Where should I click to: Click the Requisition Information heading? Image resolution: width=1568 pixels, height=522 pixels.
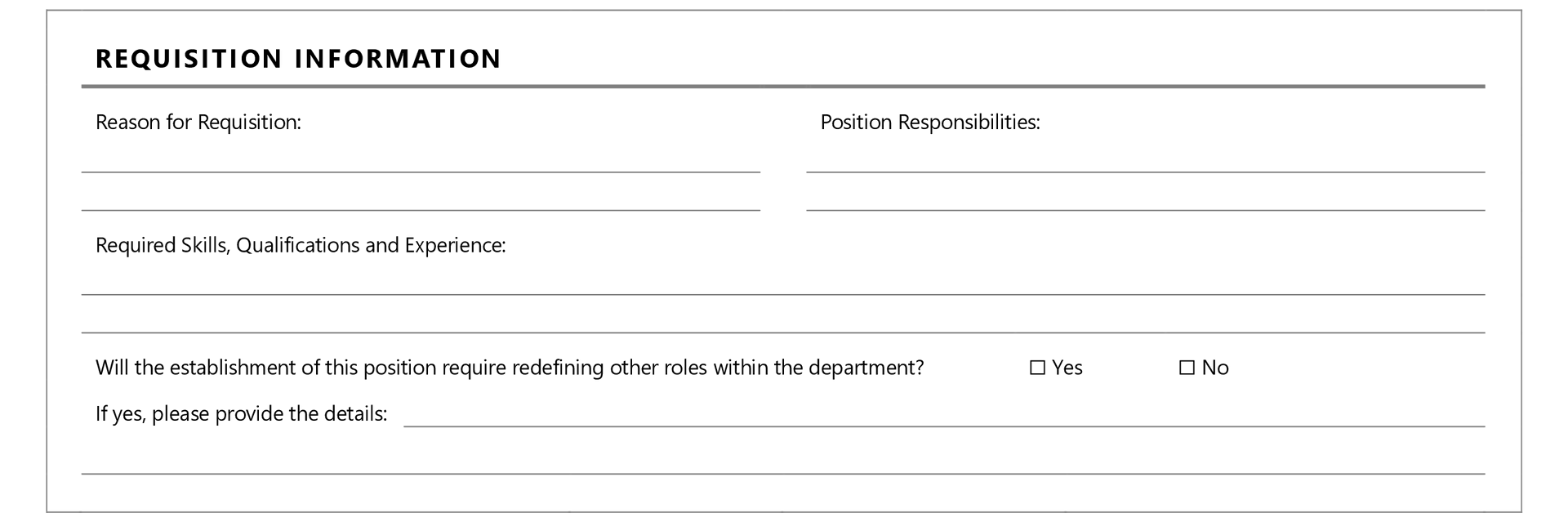click(298, 59)
